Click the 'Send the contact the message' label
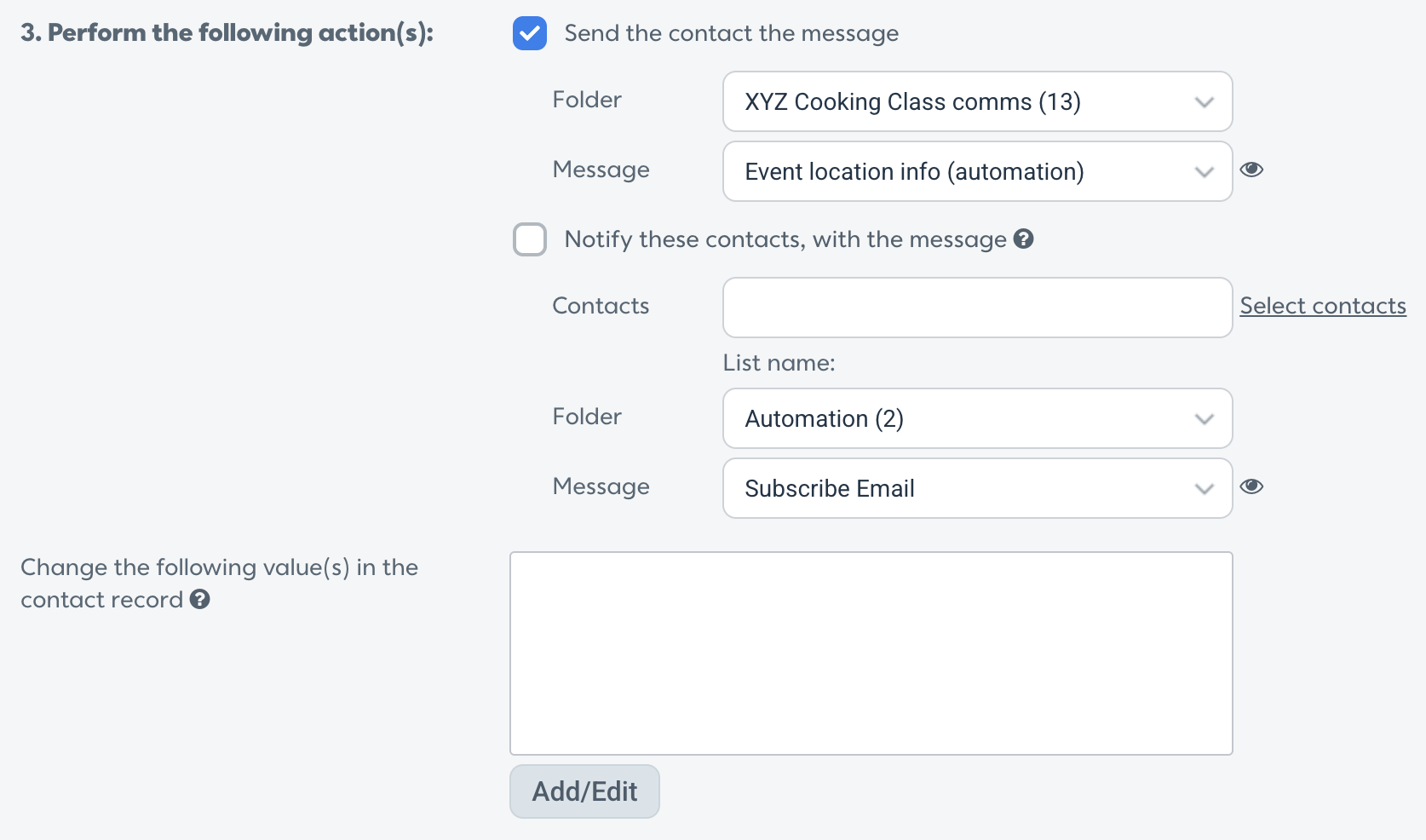 (x=732, y=33)
